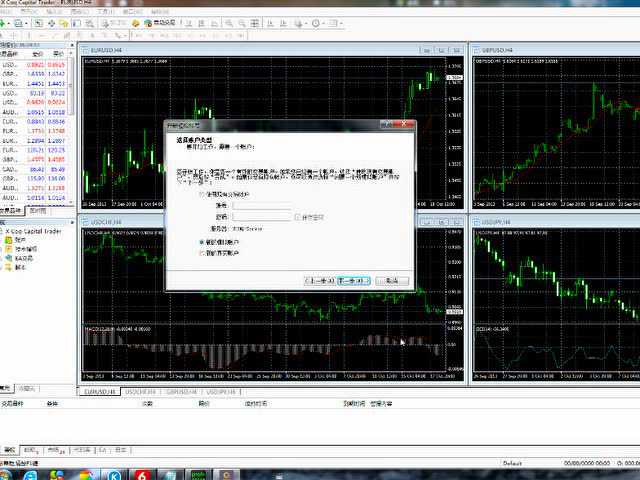Open New Chart dropdown arrow
640x480 pixels.
9,24
